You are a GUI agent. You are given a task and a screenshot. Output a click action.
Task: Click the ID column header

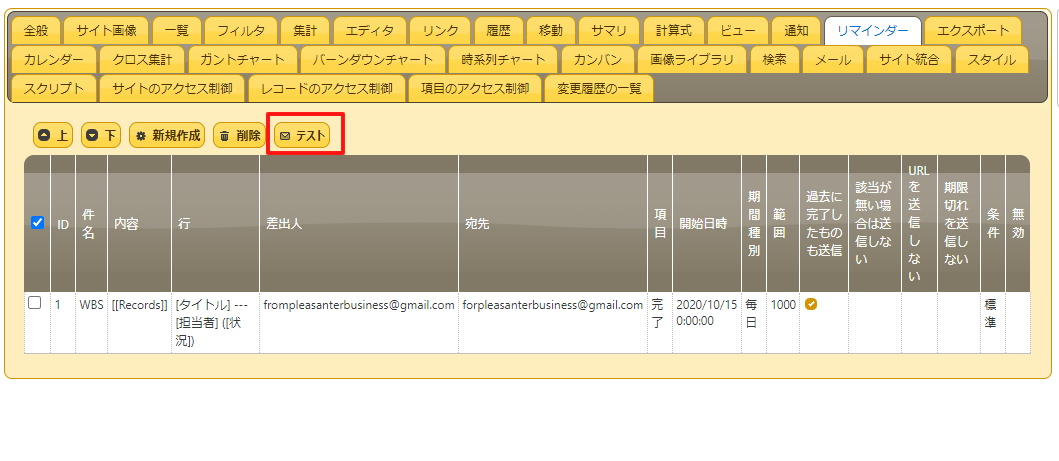[x=63, y=224]
